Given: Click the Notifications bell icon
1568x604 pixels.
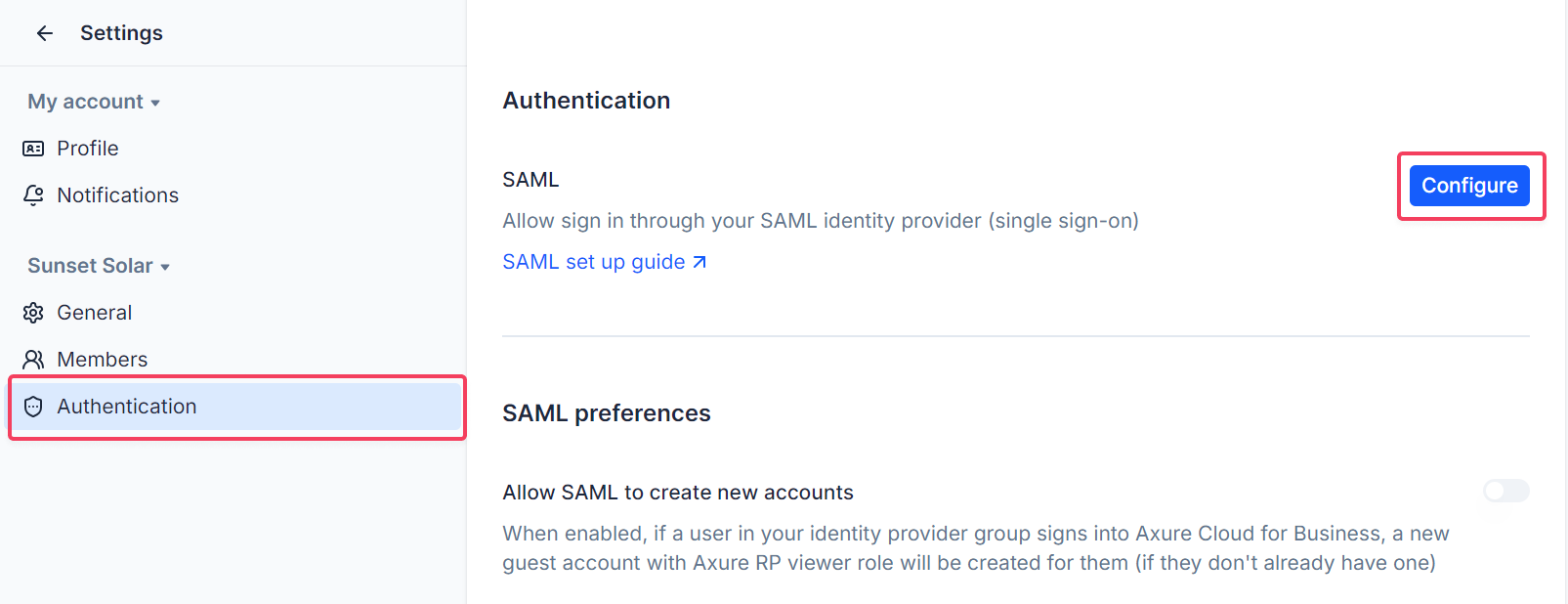Looking at the screenshot, I should coord(33,195).
